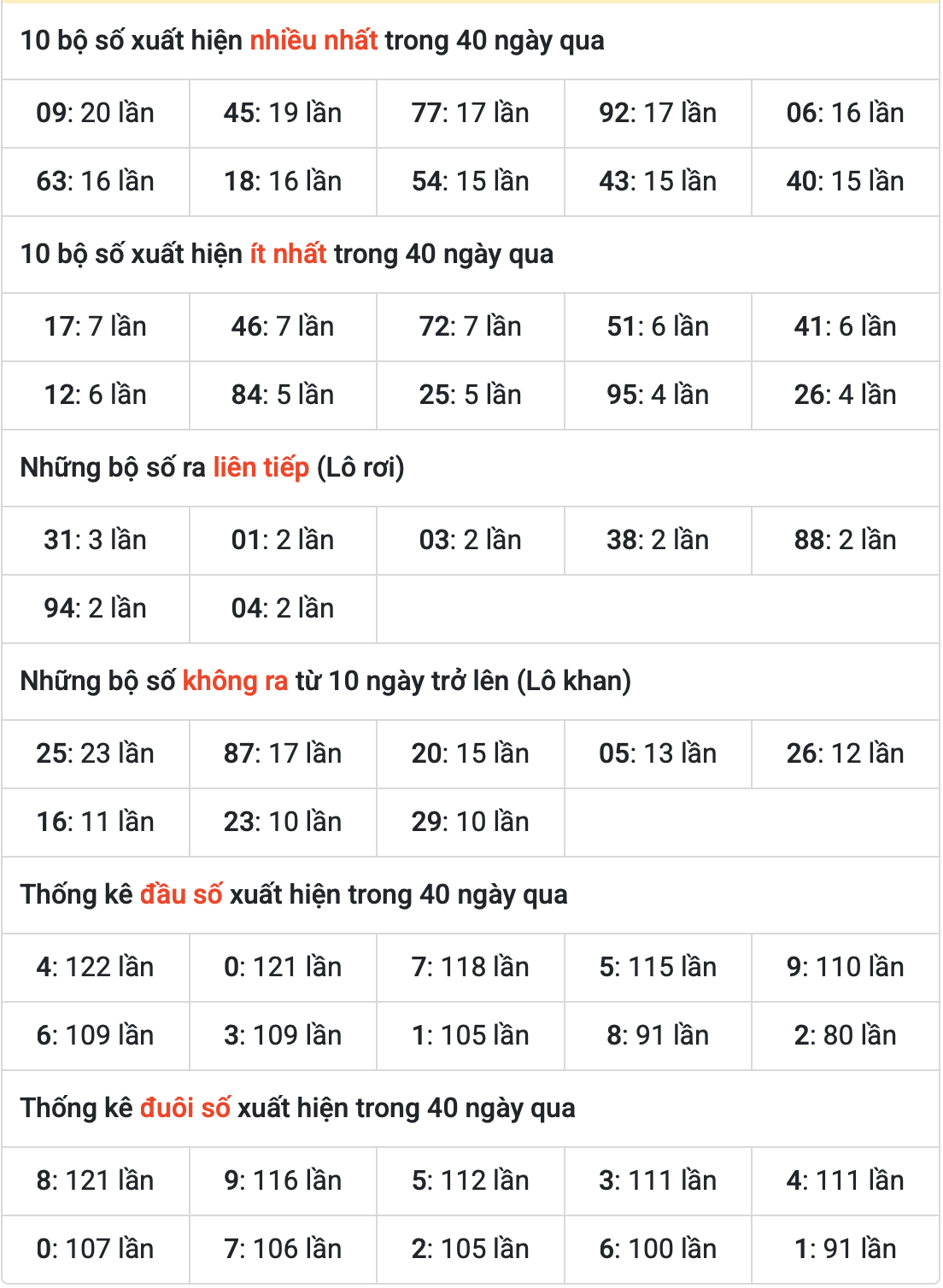Click the 1: 91 lần tail-digit cell
This screenshot has width=943, height=1288.
coord(846,1250)
